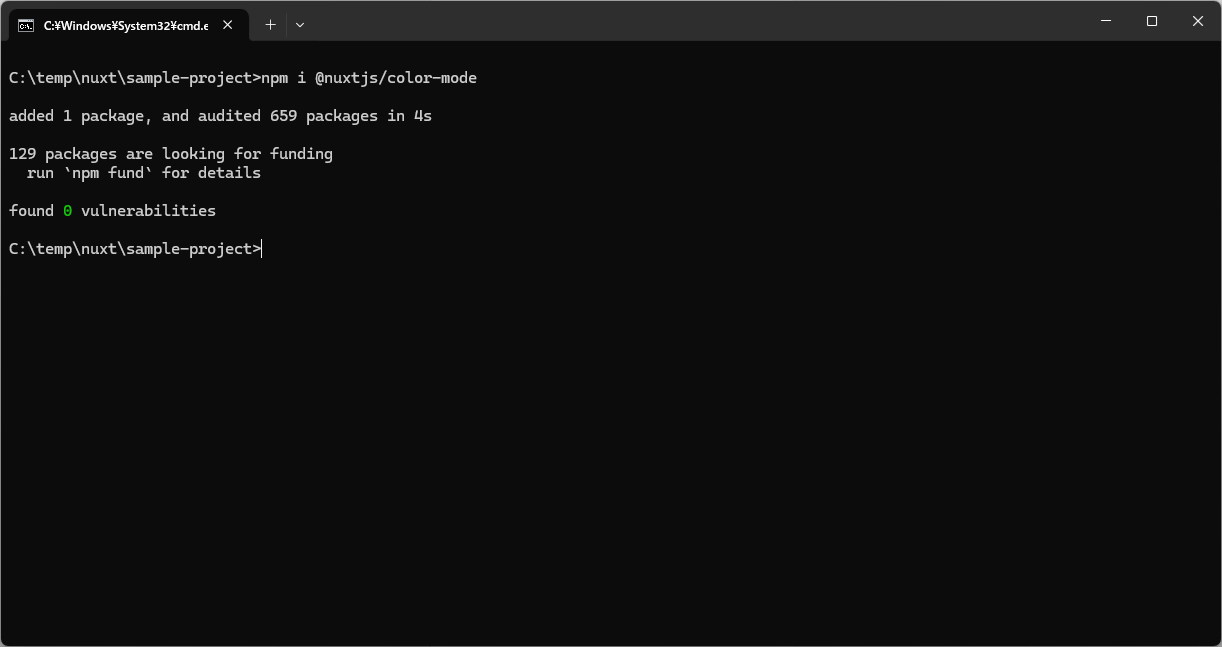Focus the cursor at the last prompt
This screenshot has width=1222, height=647.
point(262,249)
